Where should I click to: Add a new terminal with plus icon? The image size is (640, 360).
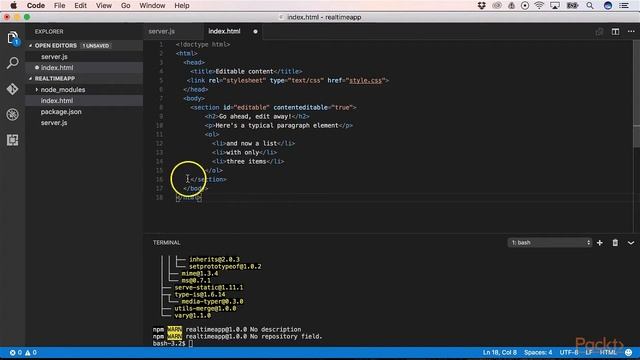600,242
